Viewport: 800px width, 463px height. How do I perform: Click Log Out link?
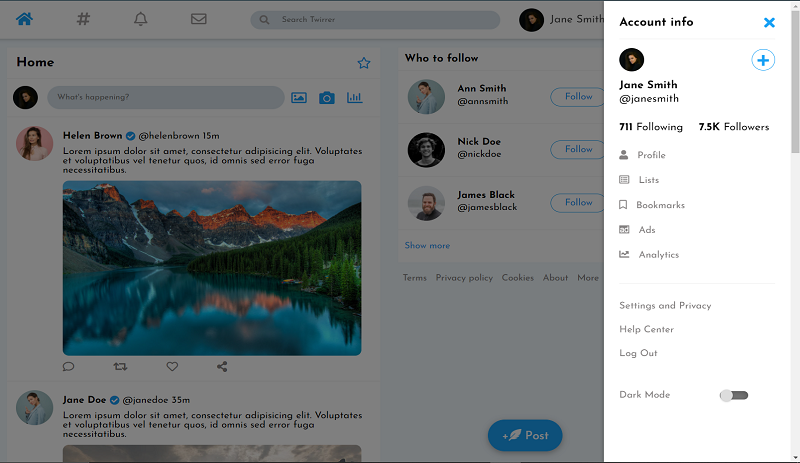click(x=638, y=353)
